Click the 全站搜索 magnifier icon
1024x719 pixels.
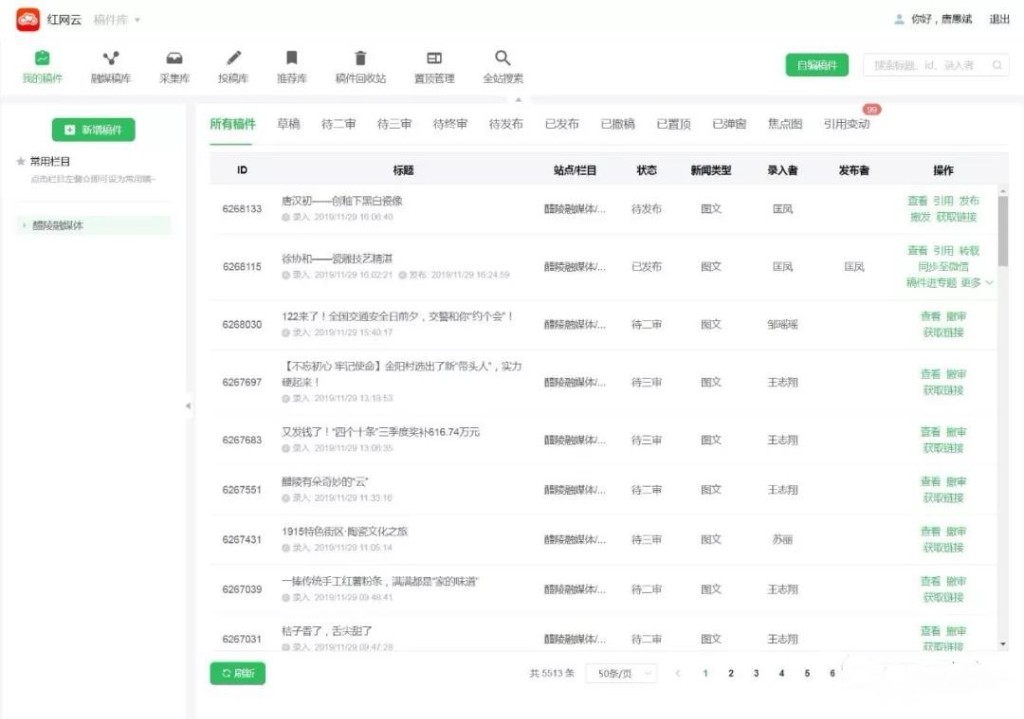point(502,59)
